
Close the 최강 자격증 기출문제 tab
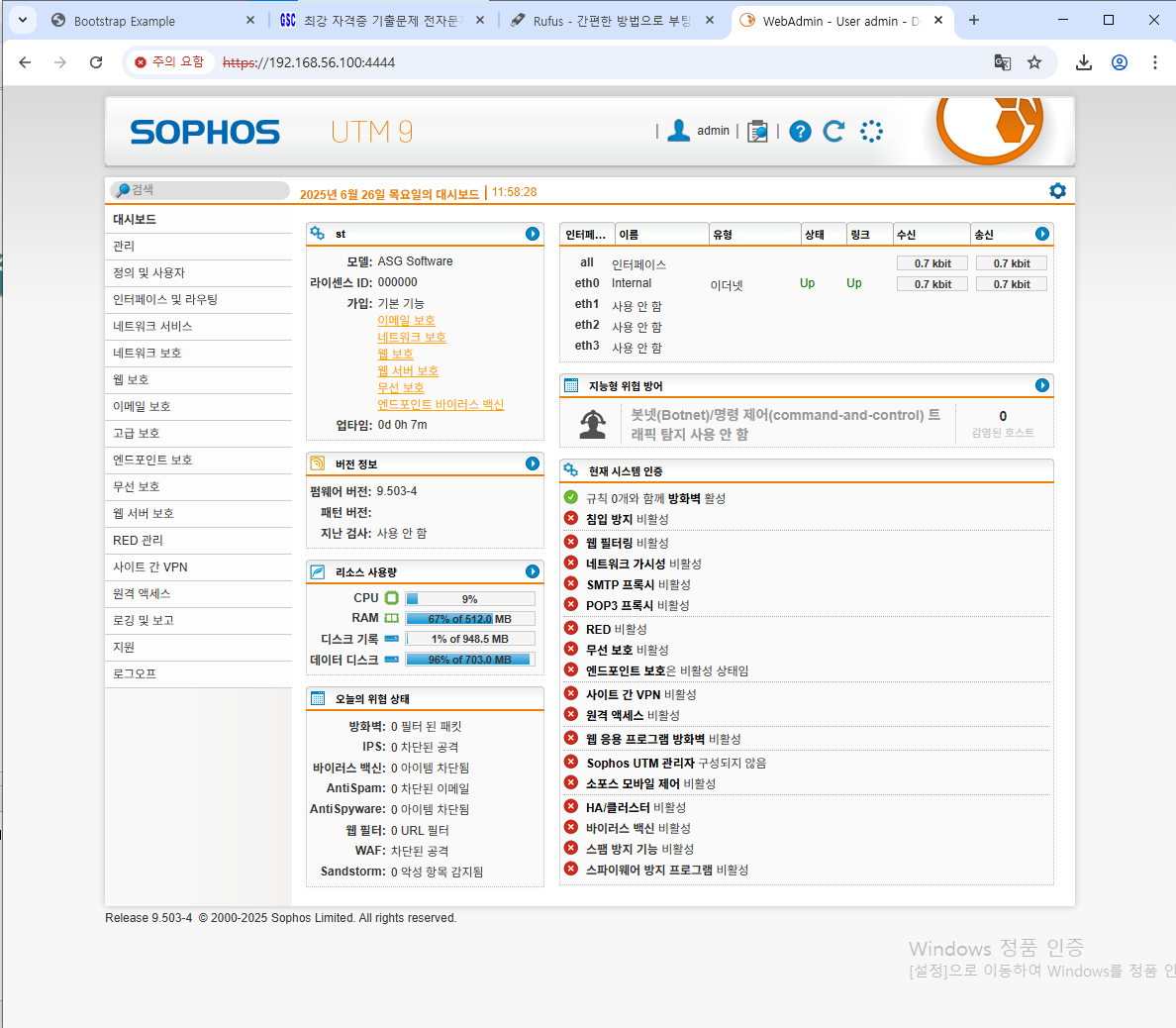coord(480,20)
